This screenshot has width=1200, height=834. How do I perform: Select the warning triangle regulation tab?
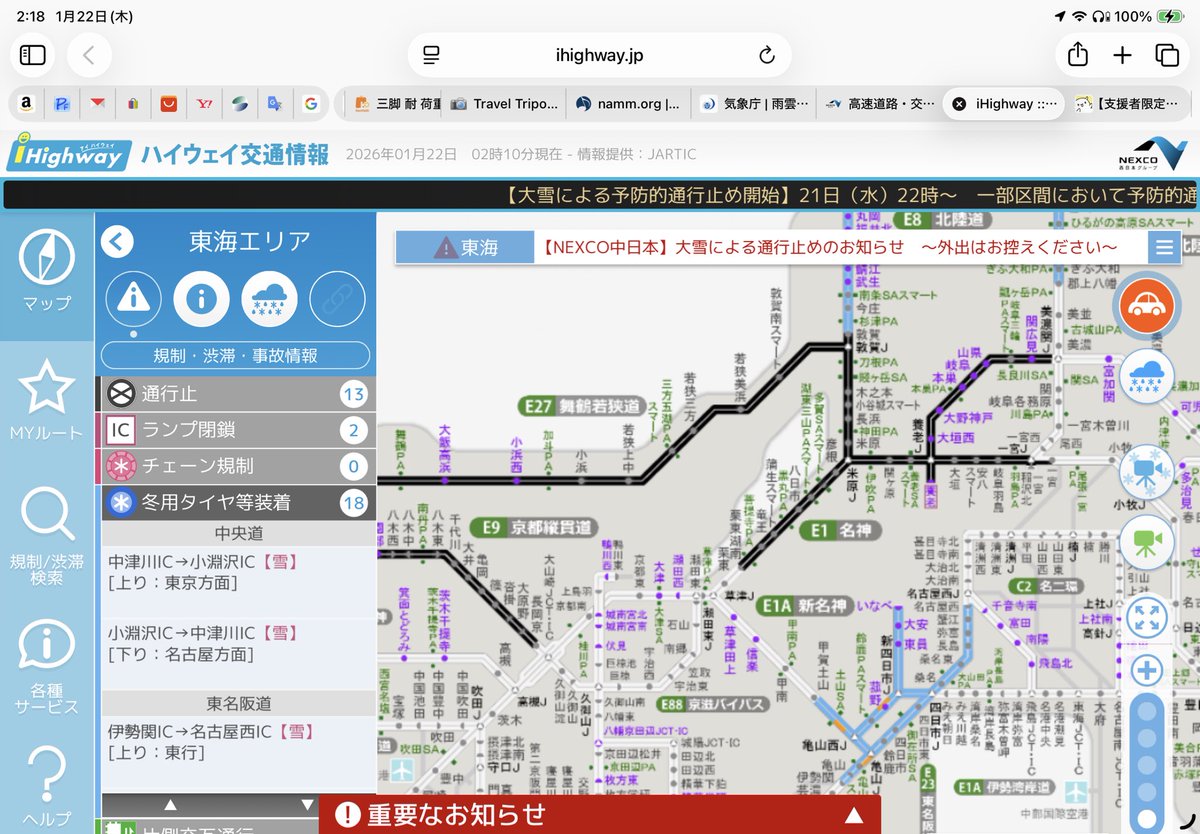coord(133,298)
